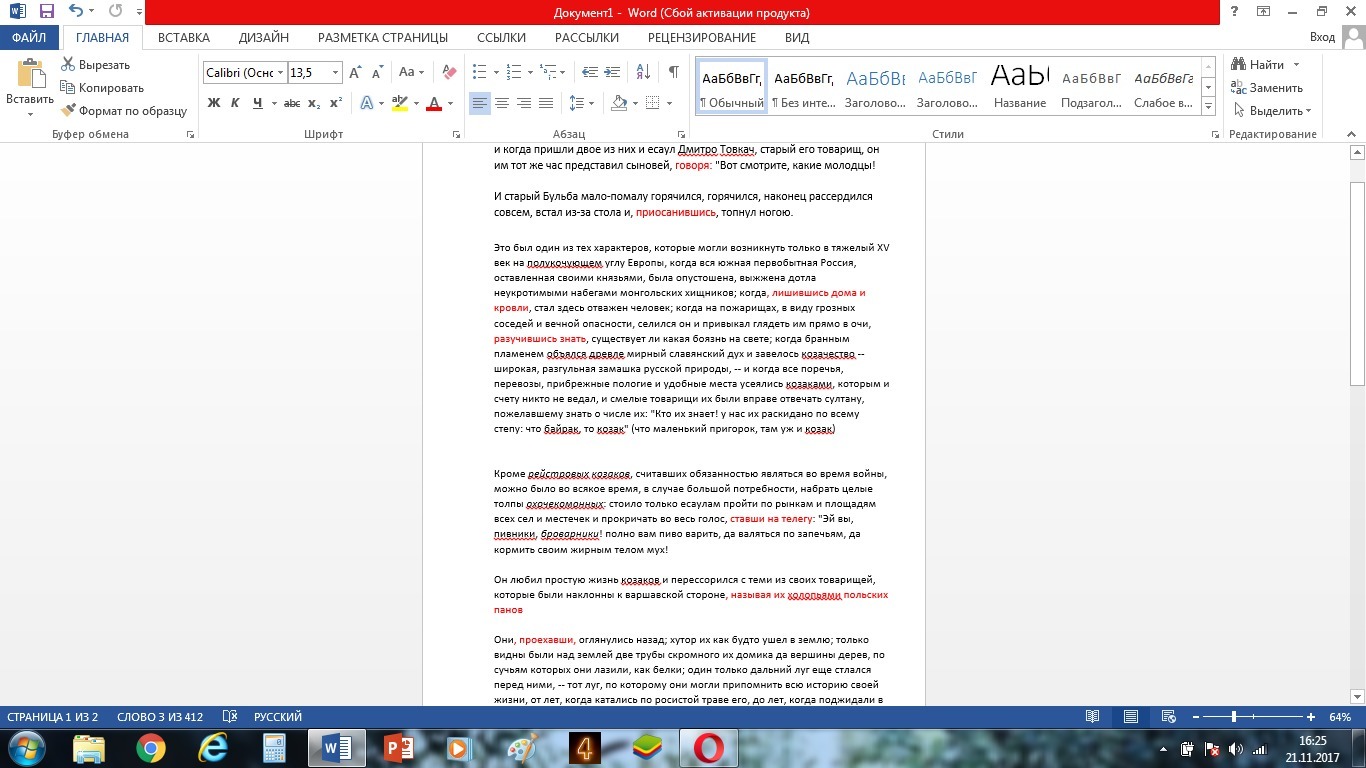1366x768 pixels.
Task: Save document using floppy disk icon
Action: pyautogui.click(x=46, y=12)
